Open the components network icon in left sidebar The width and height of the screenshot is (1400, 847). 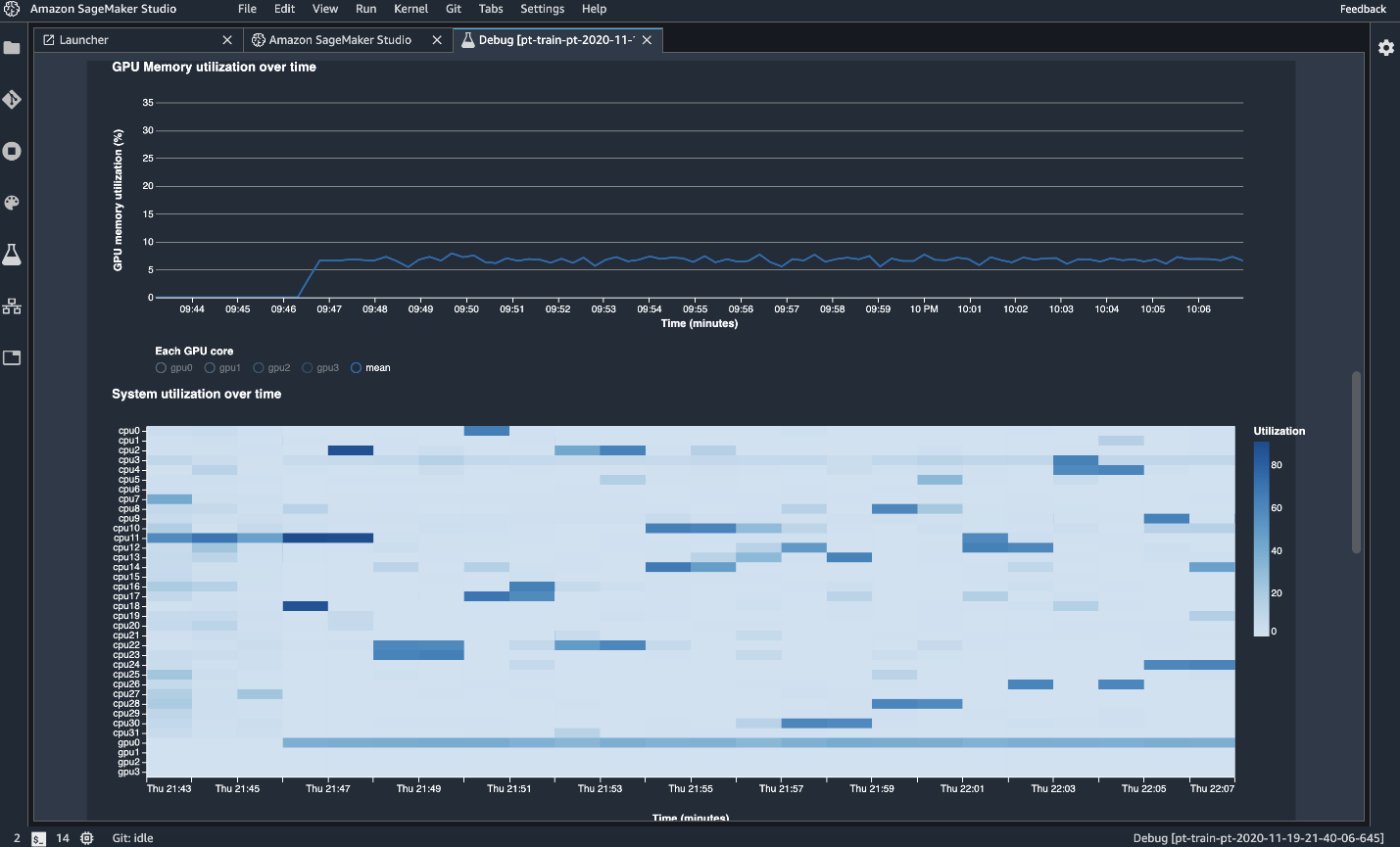click(x=12, y=306)
